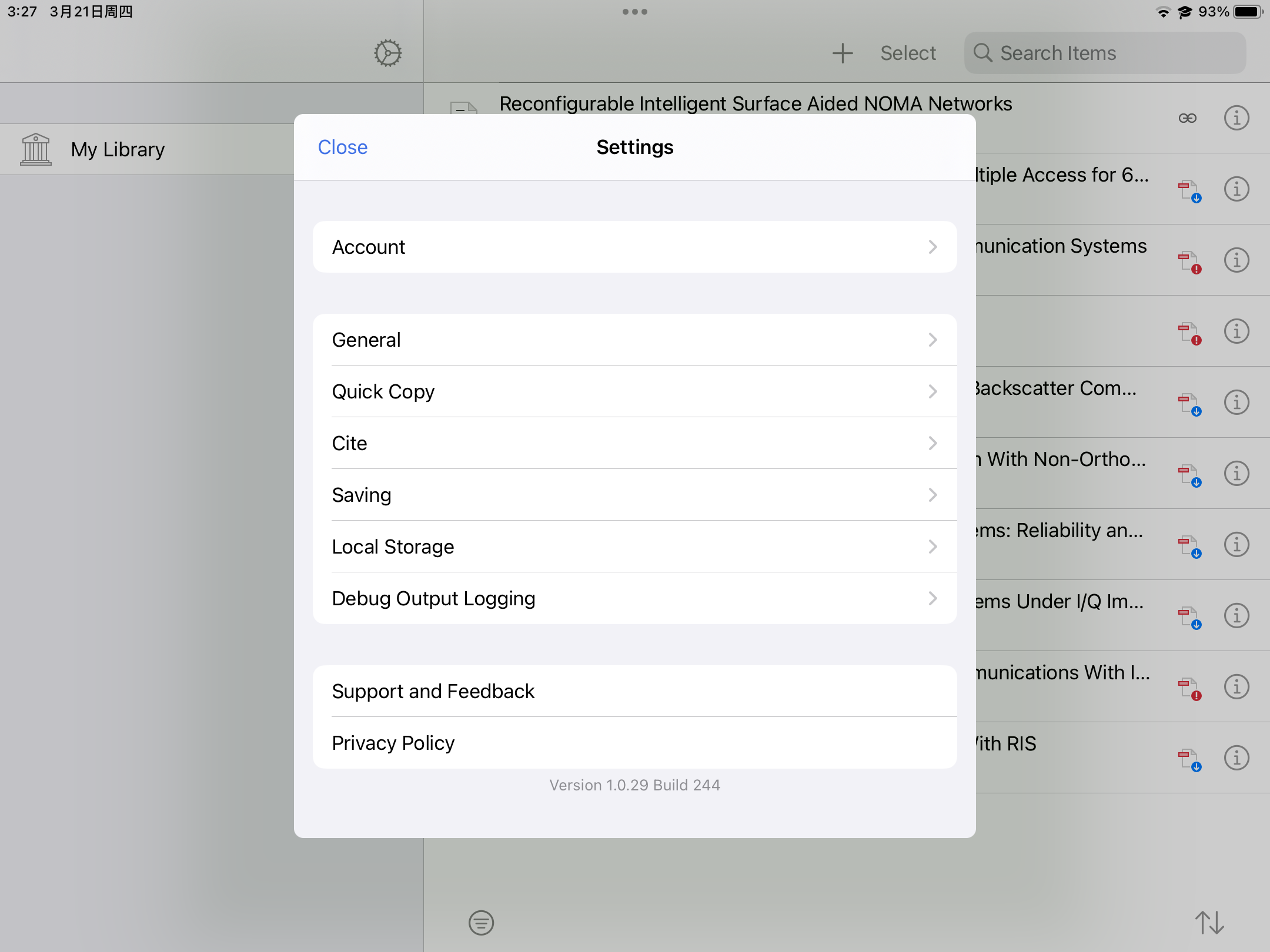The height and width of the screenshot is (952, 1270).
Task: Open Account settings
Action: point(634,247)
